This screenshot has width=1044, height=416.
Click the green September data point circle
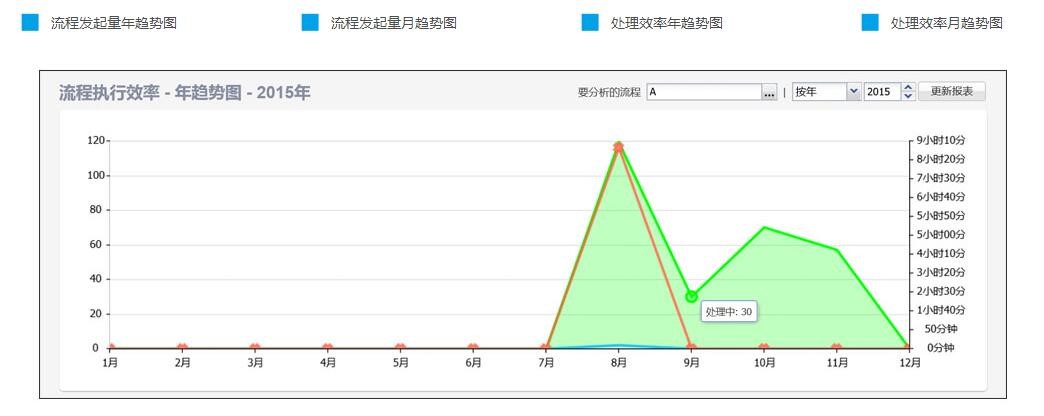point(691,296)
